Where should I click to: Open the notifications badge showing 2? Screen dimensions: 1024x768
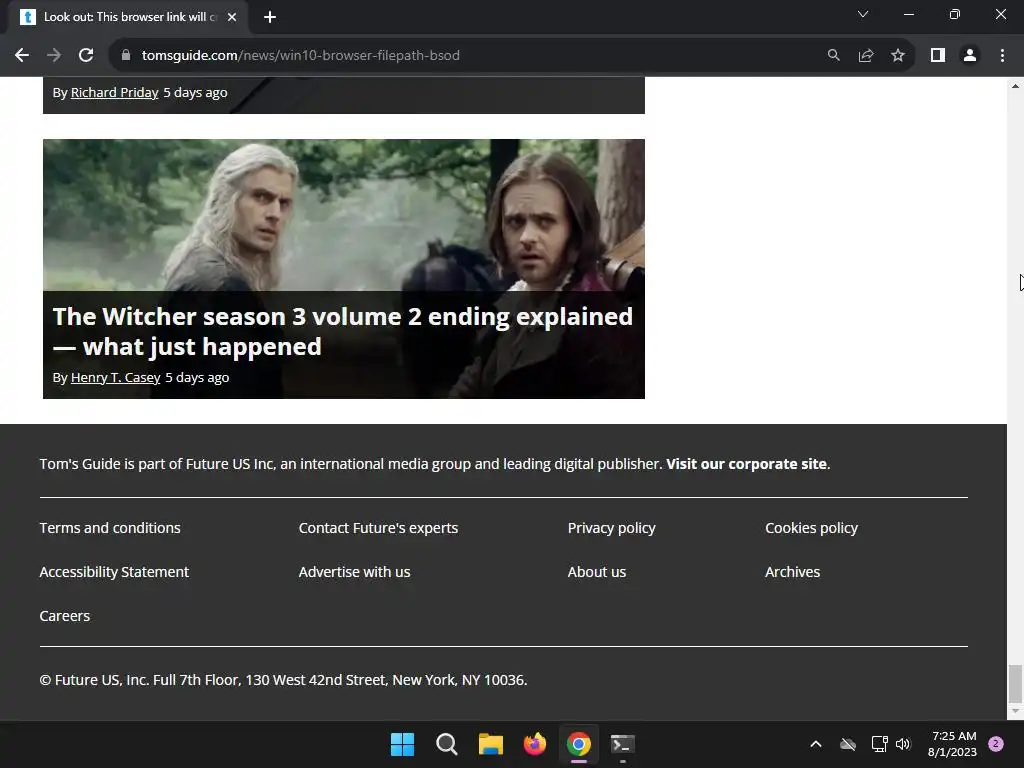pos(996,744)
